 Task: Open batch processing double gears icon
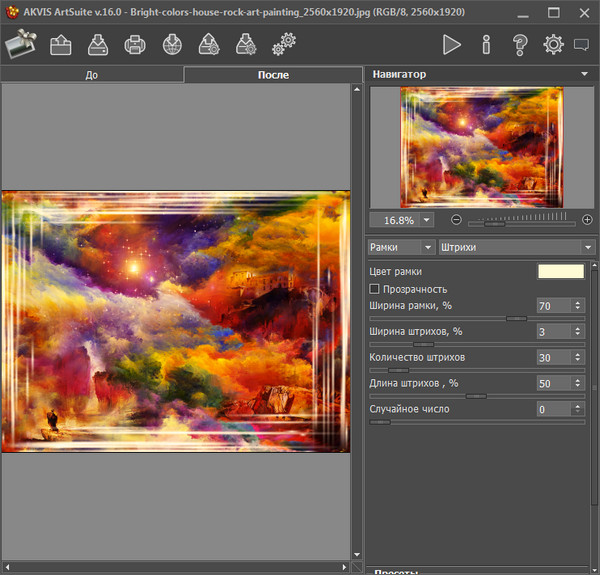pyautogui.click(x=284, y=44)
